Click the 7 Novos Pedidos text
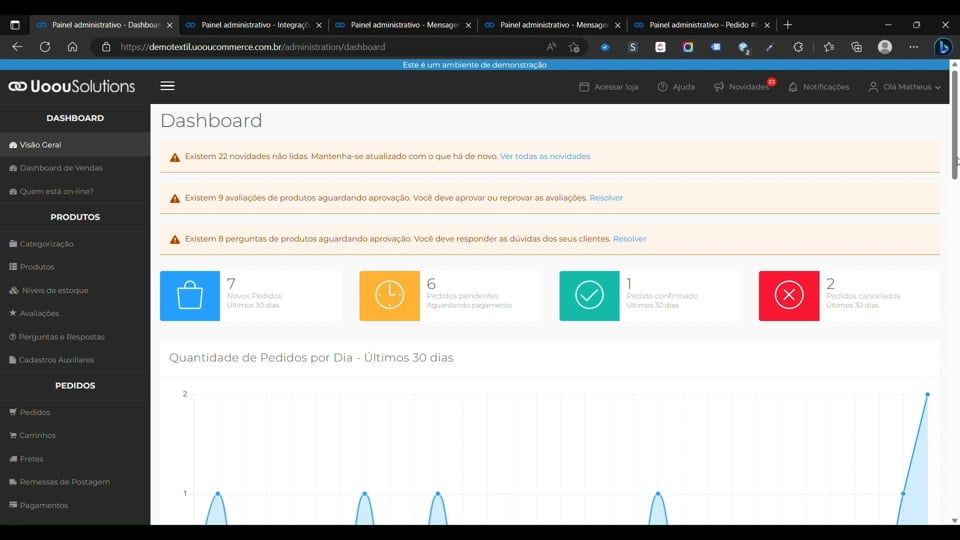Image resolution: width=960 pixels, height=540 pixels. click(x=254, y=293)
